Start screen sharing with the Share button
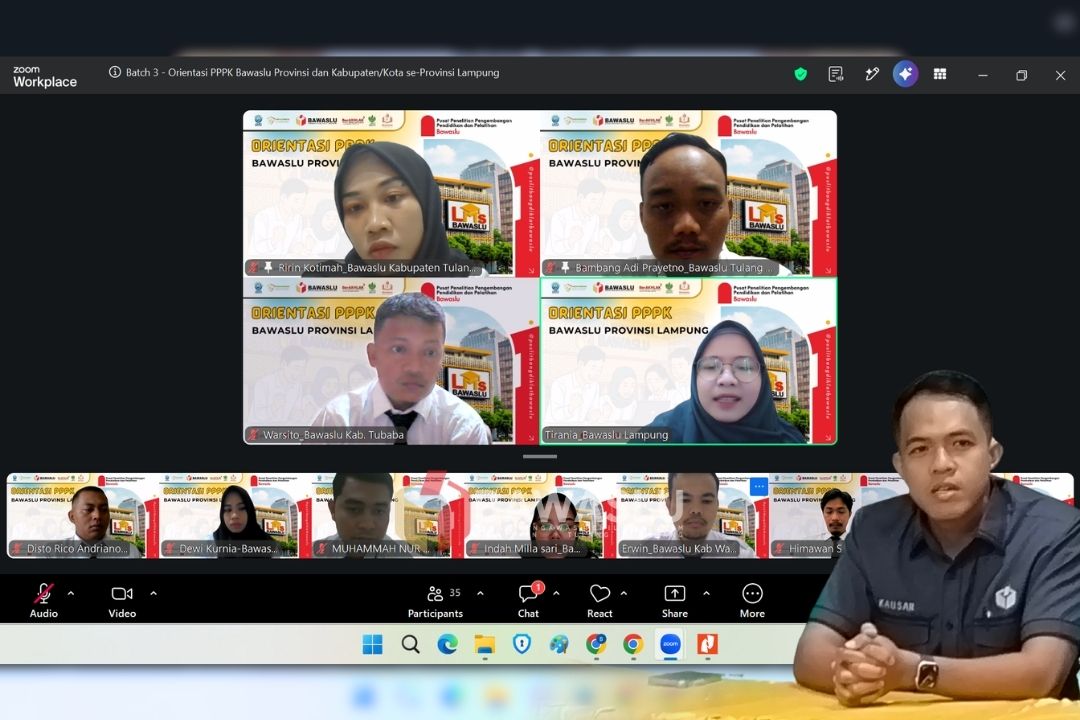The image size is (1080, 720). pyautogui.click(x=675, y=601)
